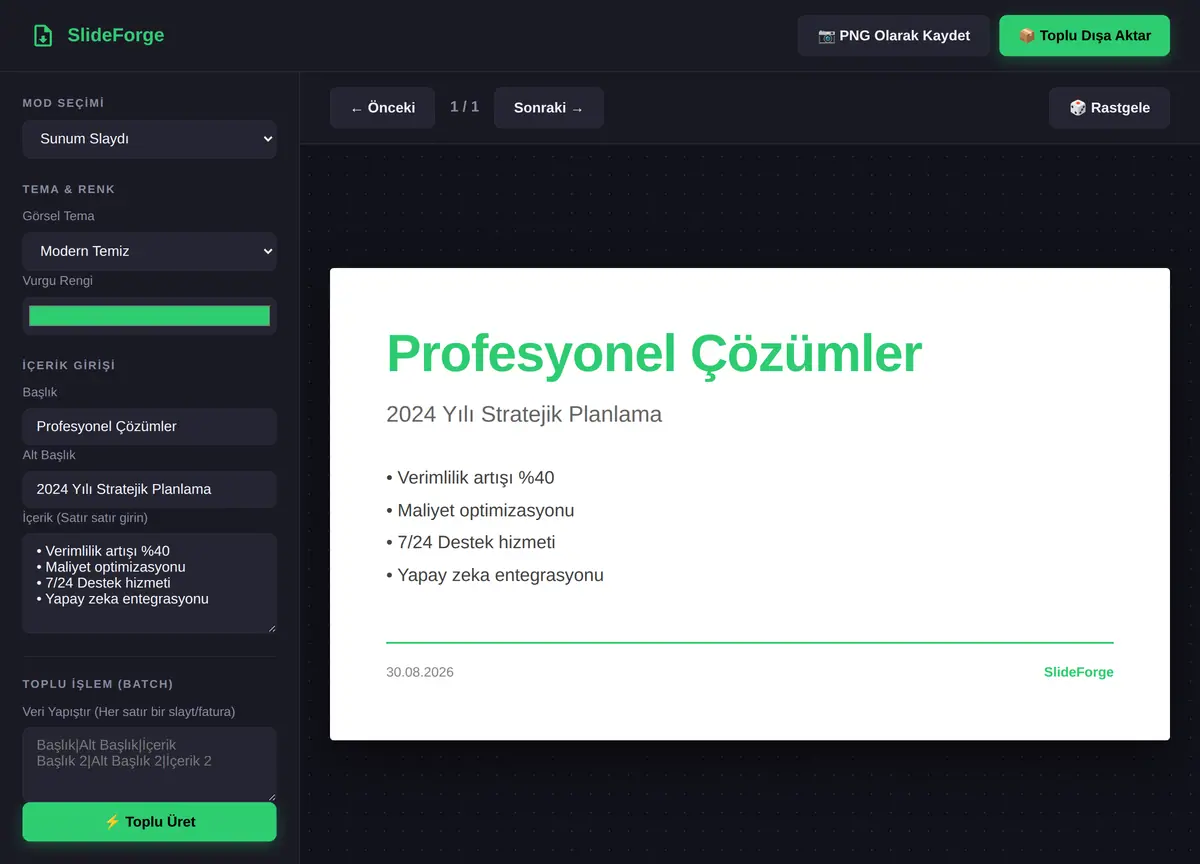
Task: Click the batch Veri Yapıştır textarea
Action: (149, 764)
